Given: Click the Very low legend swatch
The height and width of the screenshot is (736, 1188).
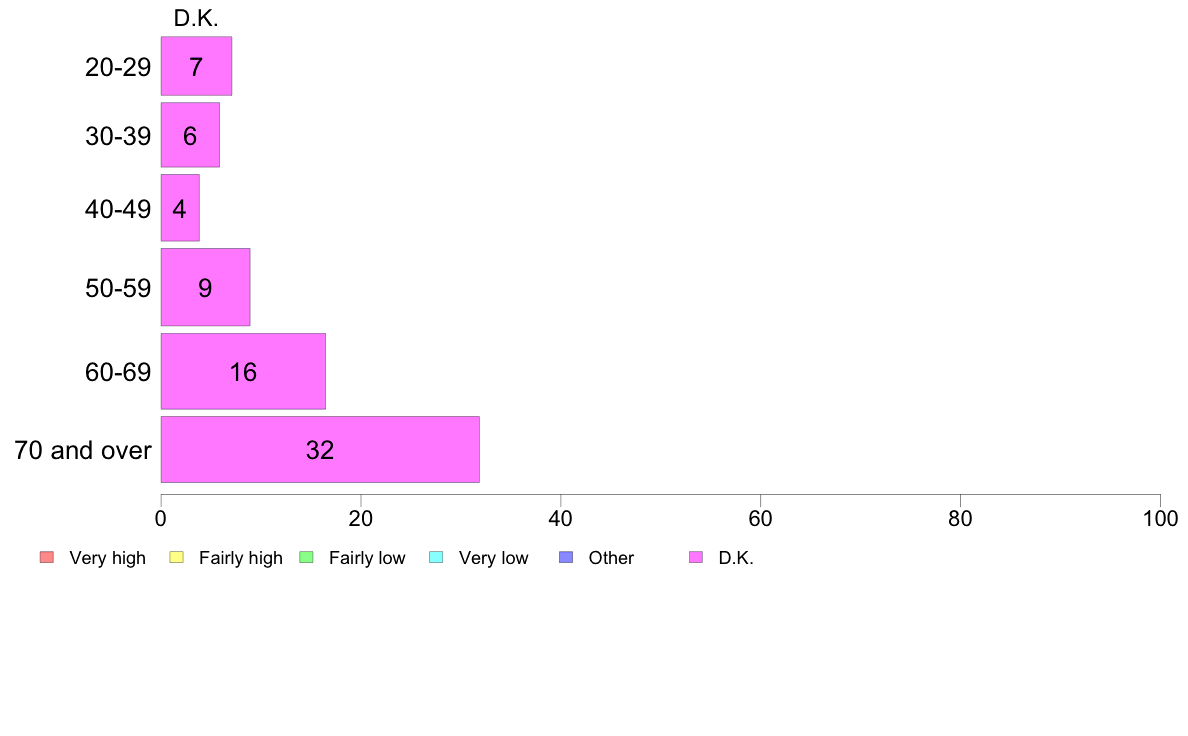Looking at the screenshot, I should pos(436,557).
